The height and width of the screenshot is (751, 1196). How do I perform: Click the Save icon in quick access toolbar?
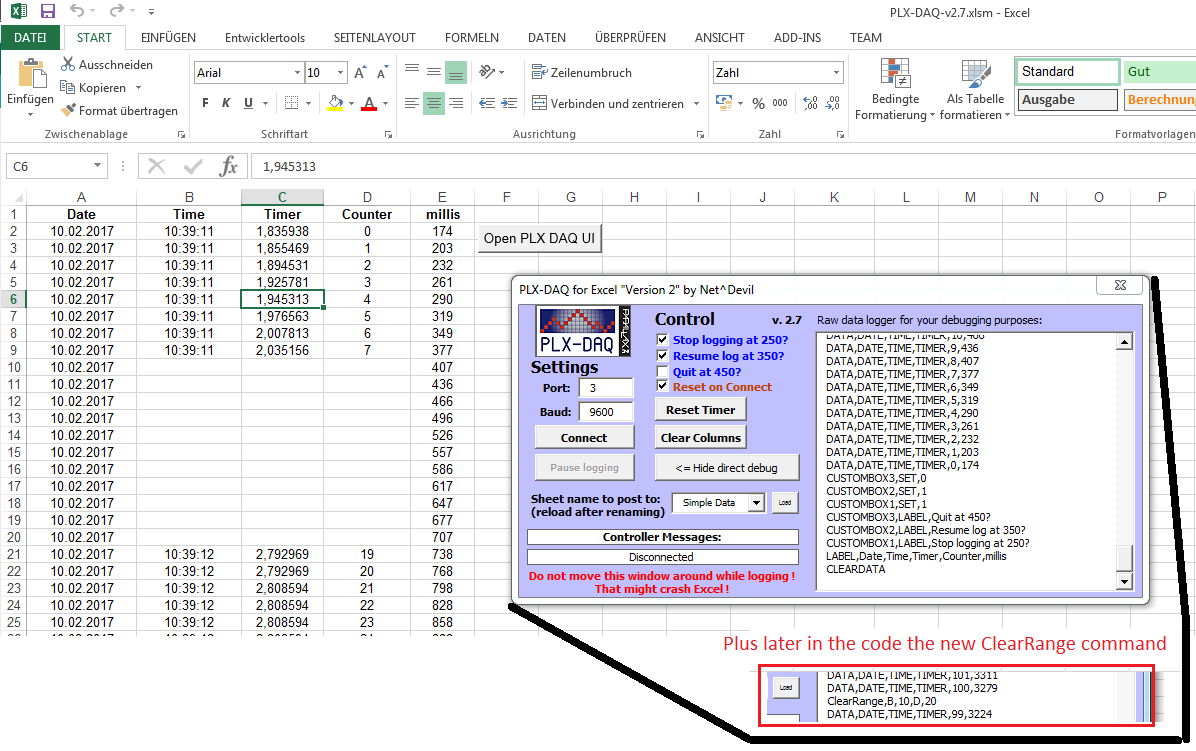(47, 11)
